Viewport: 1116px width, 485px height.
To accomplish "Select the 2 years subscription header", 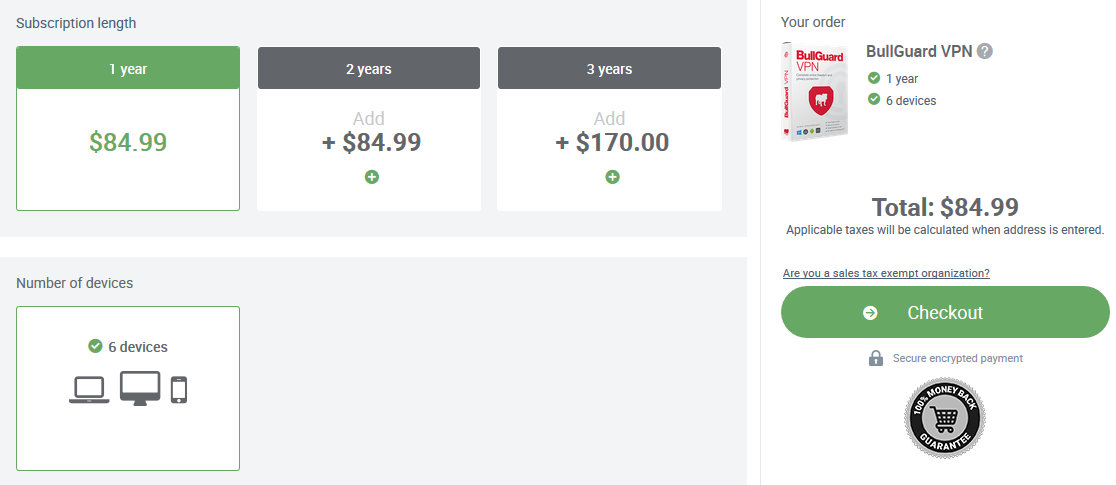I will pos(369,68).
